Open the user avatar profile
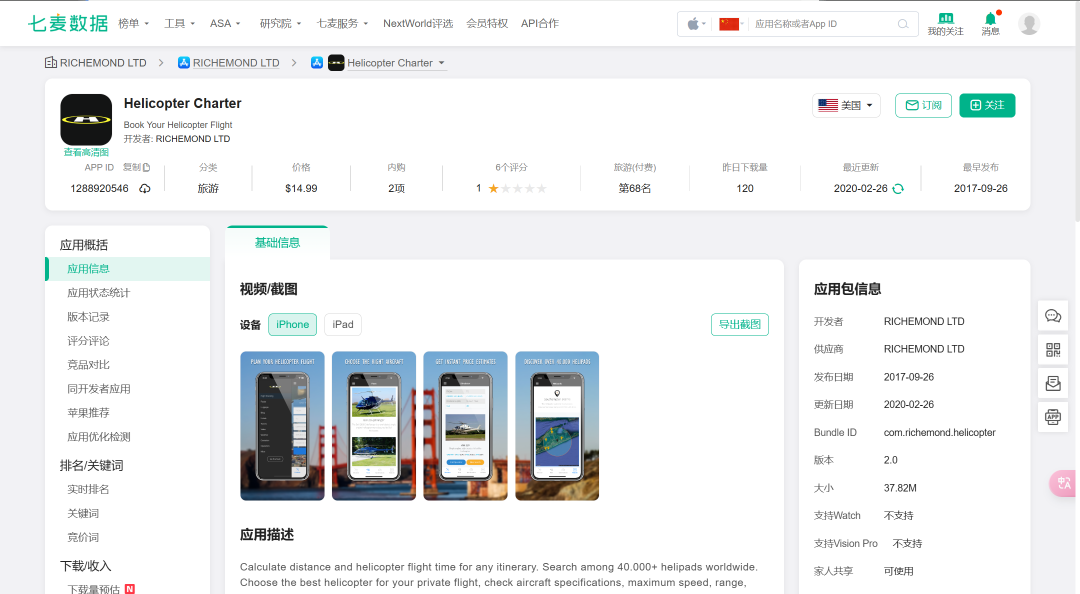1080x594 pixels. pos(1029,24)
